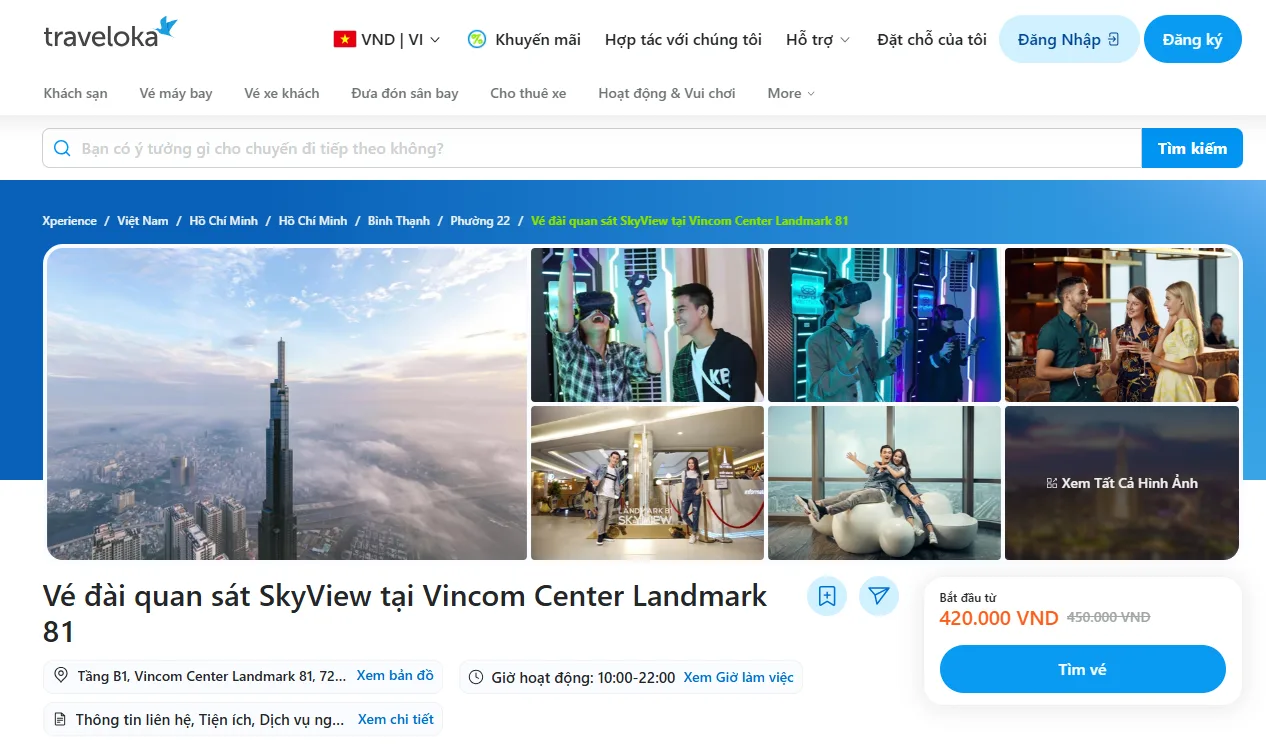Focus the trip idea search field
Screen dimensions: 1266x752
point(592,148)
